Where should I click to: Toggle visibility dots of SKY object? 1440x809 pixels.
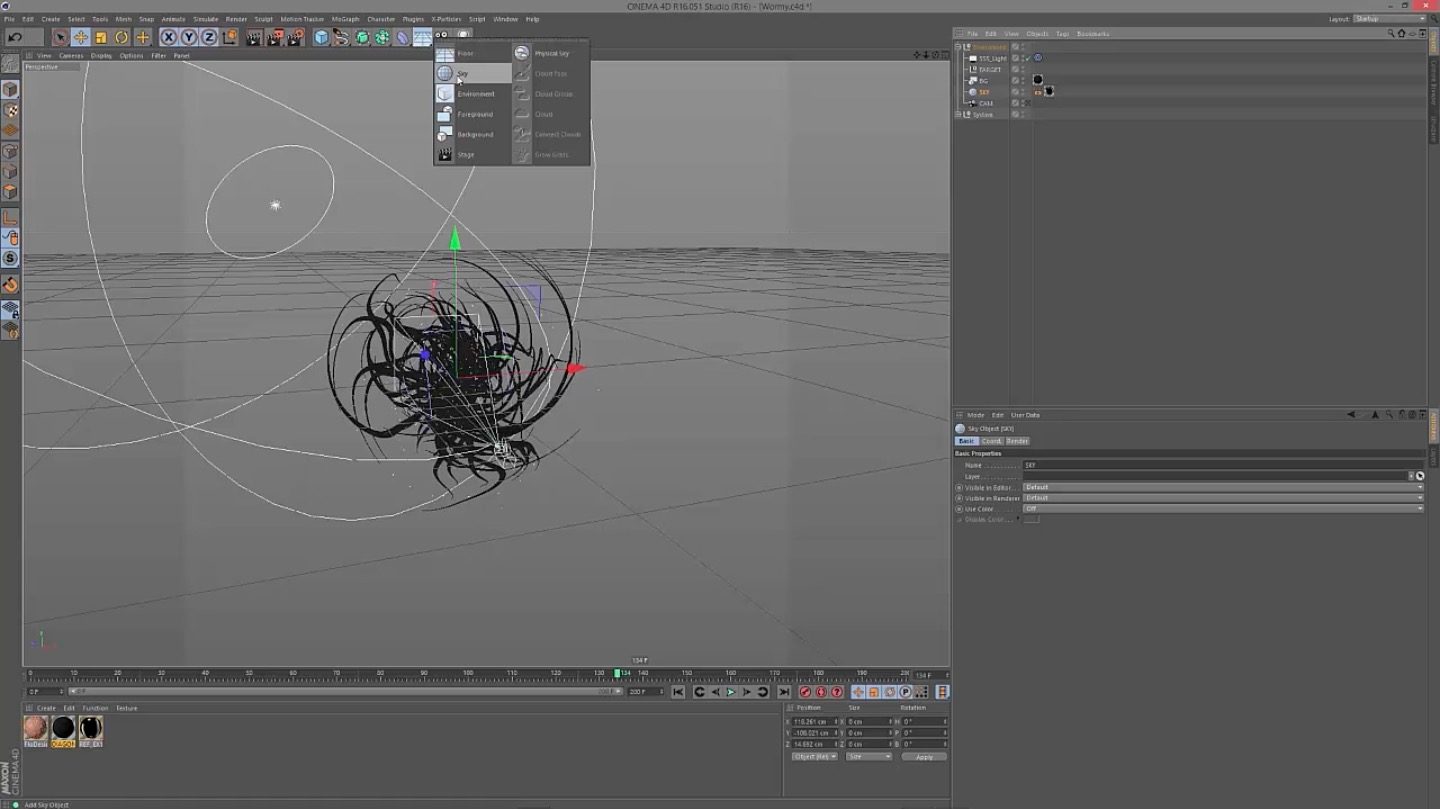pyautogui.click(x=1024, y=92)
